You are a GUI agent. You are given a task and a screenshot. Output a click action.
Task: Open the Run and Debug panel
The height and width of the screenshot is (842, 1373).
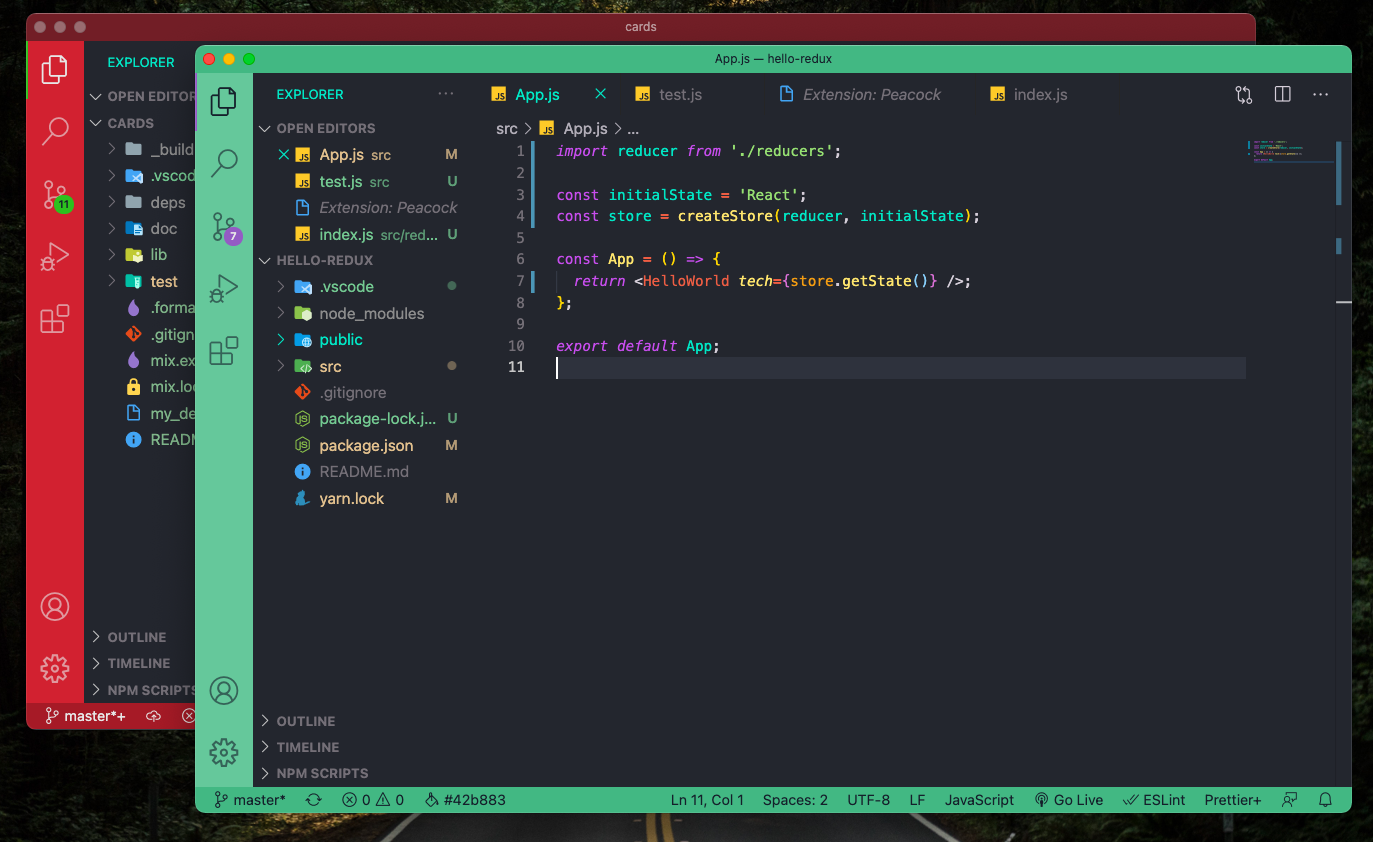tap(223, 288)
